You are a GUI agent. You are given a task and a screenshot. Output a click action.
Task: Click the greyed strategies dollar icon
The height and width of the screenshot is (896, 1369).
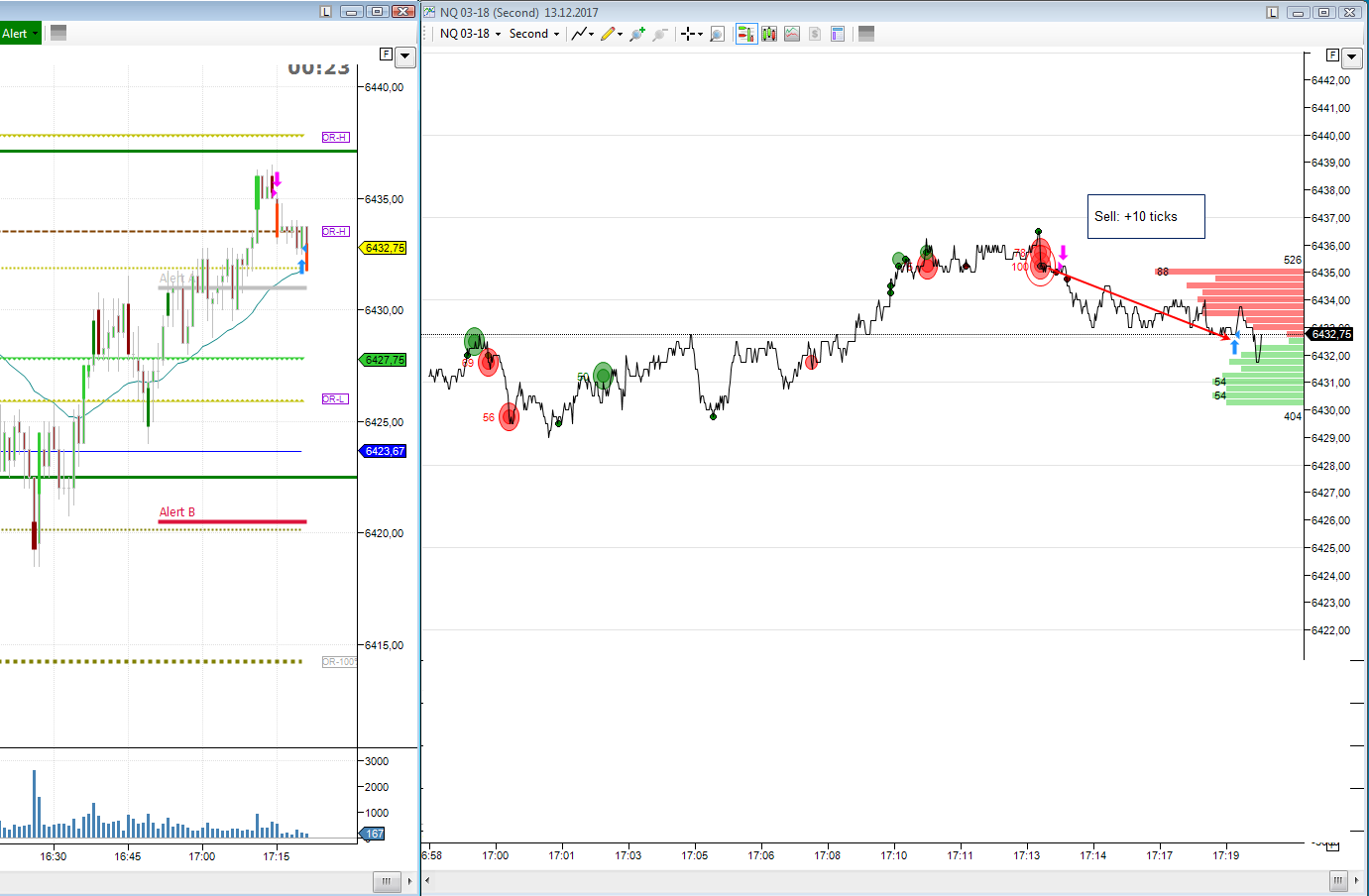pyautogui.click(x=815, y=34)
